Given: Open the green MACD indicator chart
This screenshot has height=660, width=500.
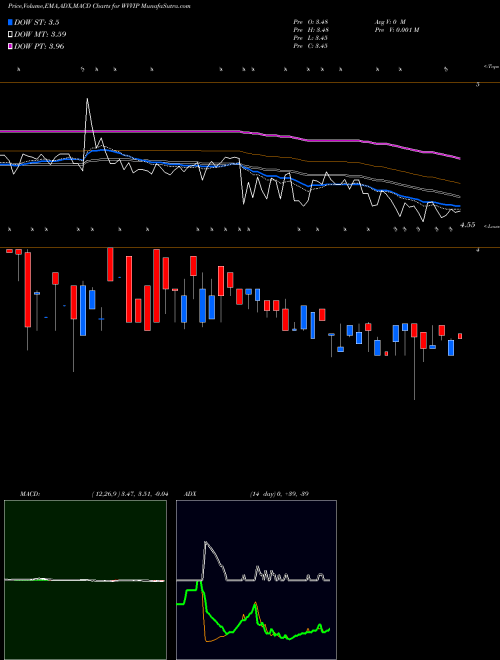Looking at the screenshot, I should [85, 580].
